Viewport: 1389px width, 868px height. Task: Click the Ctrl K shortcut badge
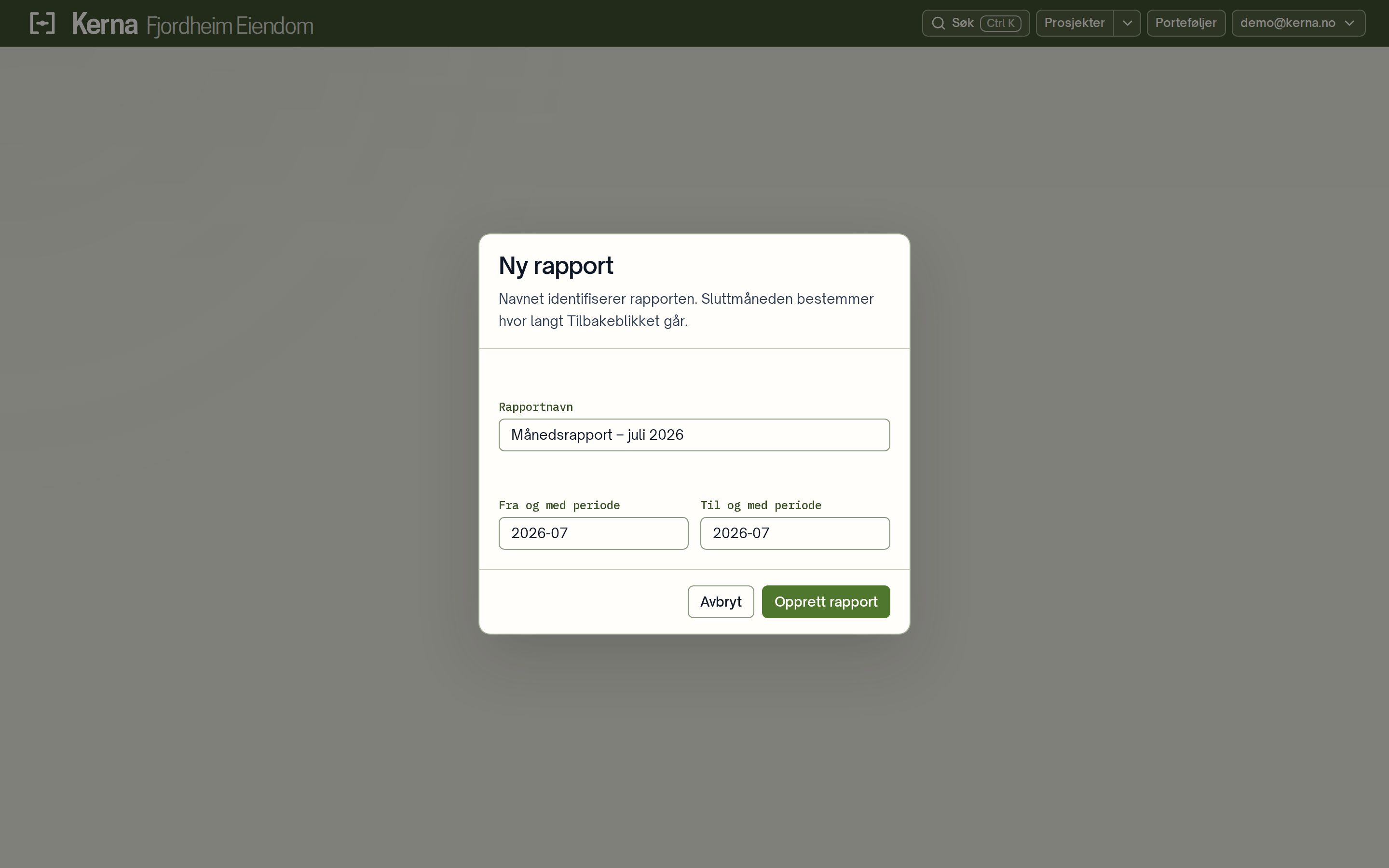pyautogui.click(x=1000, y=23)
